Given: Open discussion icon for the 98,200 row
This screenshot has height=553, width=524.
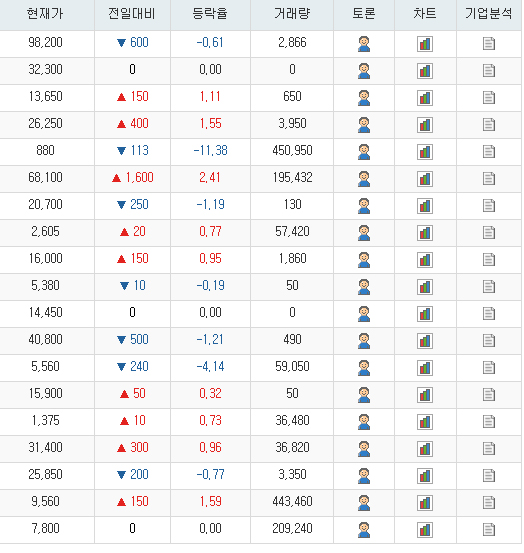Looking at the screenshot, I should (364, 44).
